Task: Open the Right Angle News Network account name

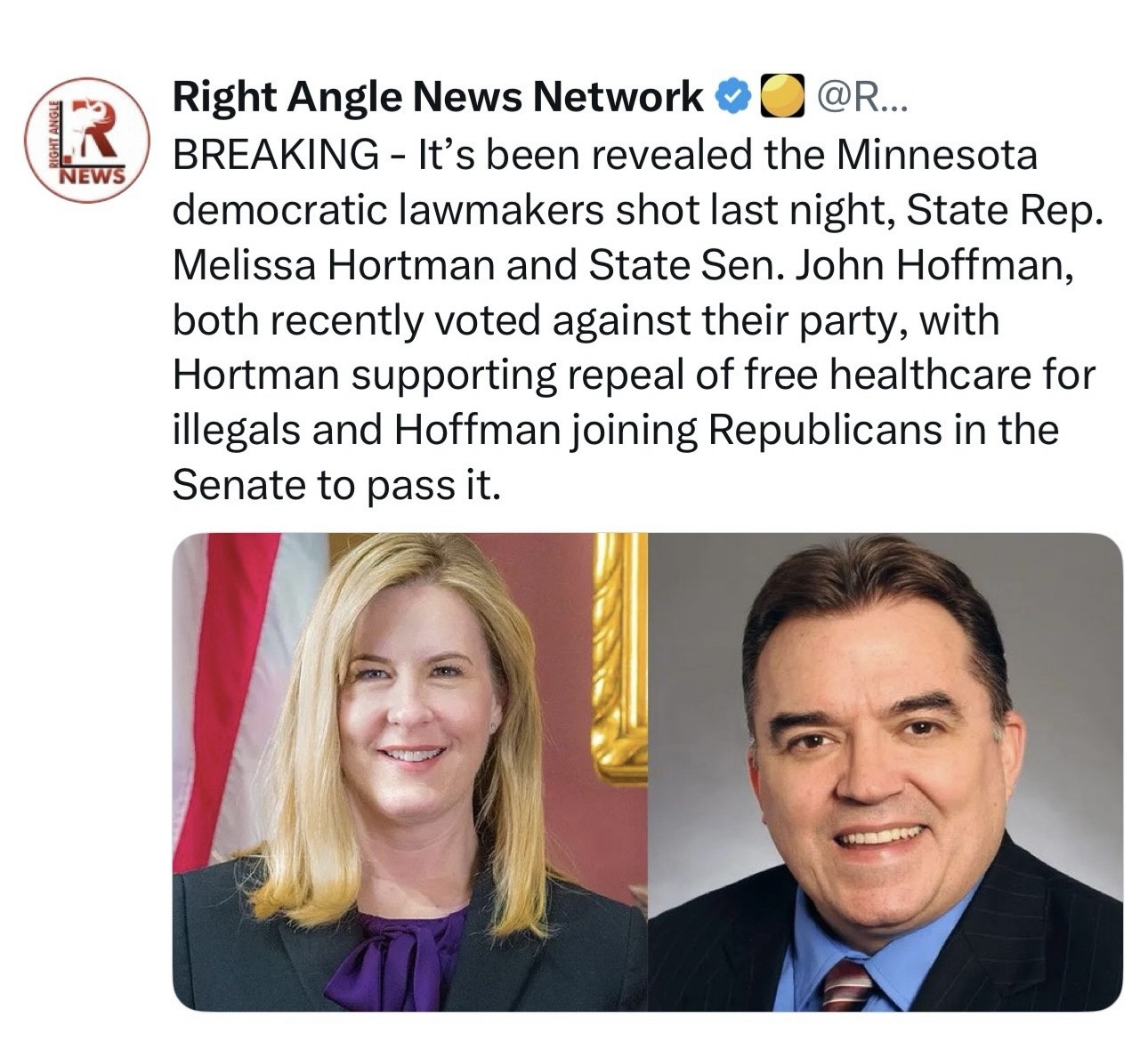Action: [437, 97]
